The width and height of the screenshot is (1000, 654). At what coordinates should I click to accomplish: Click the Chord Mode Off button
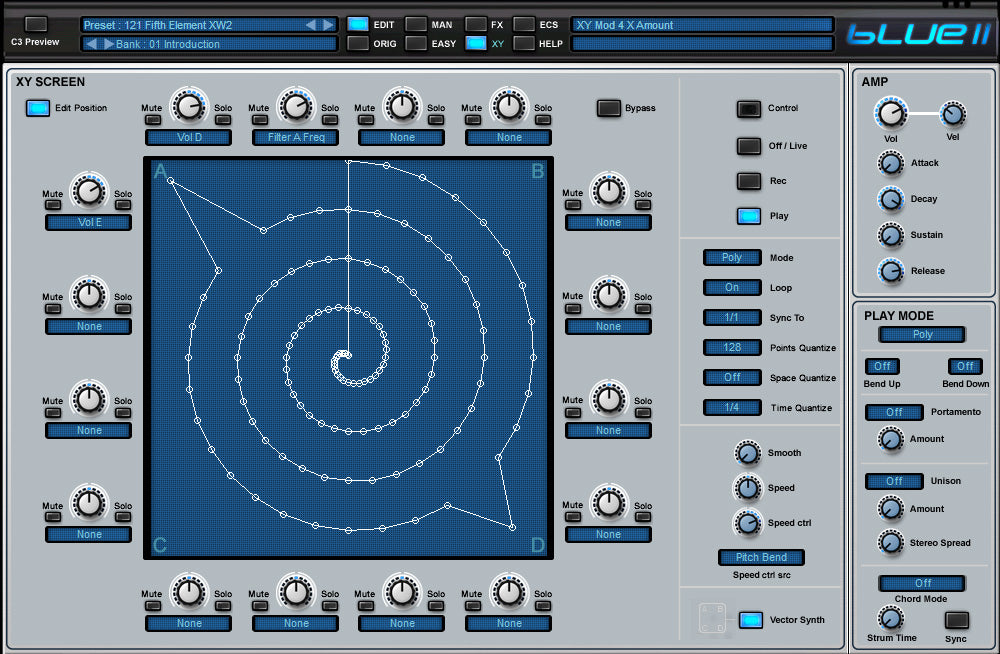coord(922,583)
